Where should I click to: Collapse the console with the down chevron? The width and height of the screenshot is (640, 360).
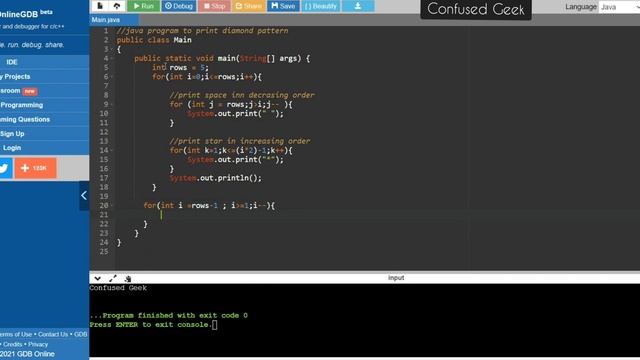click(x=98, y=278)
